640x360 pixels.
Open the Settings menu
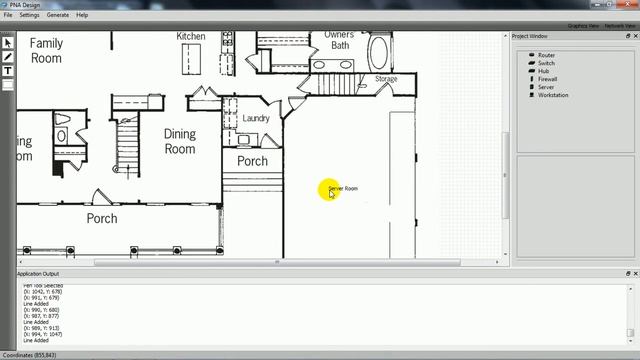[29, 15]
